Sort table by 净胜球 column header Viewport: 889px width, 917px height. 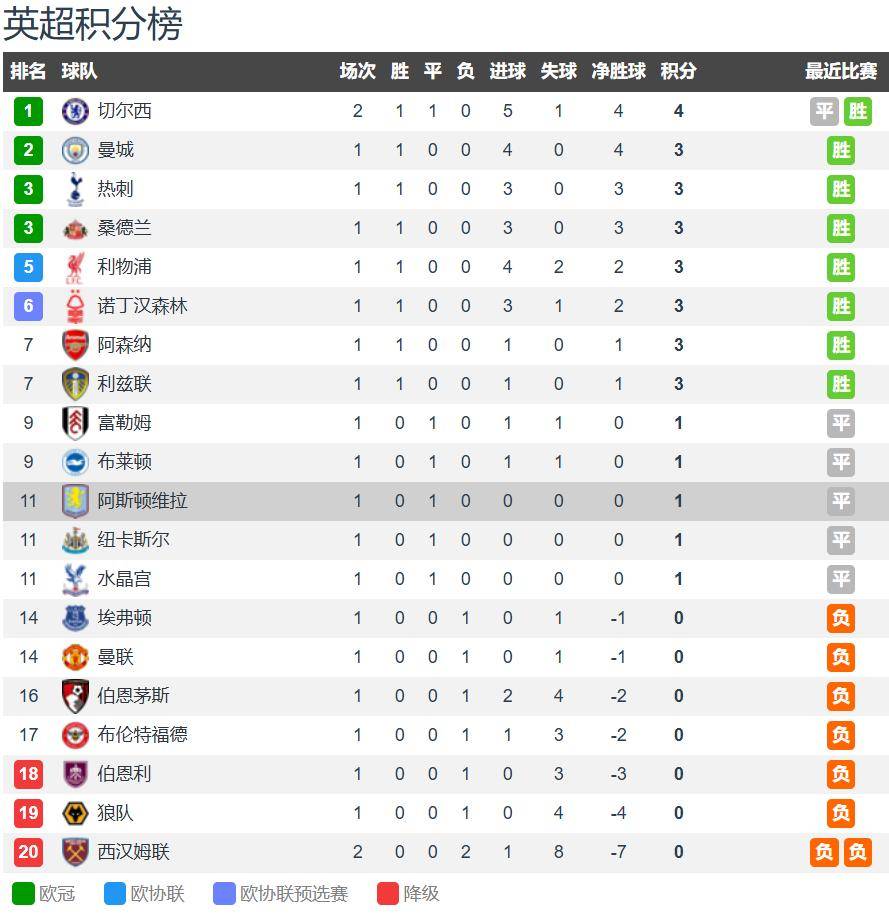click(618, 72)
